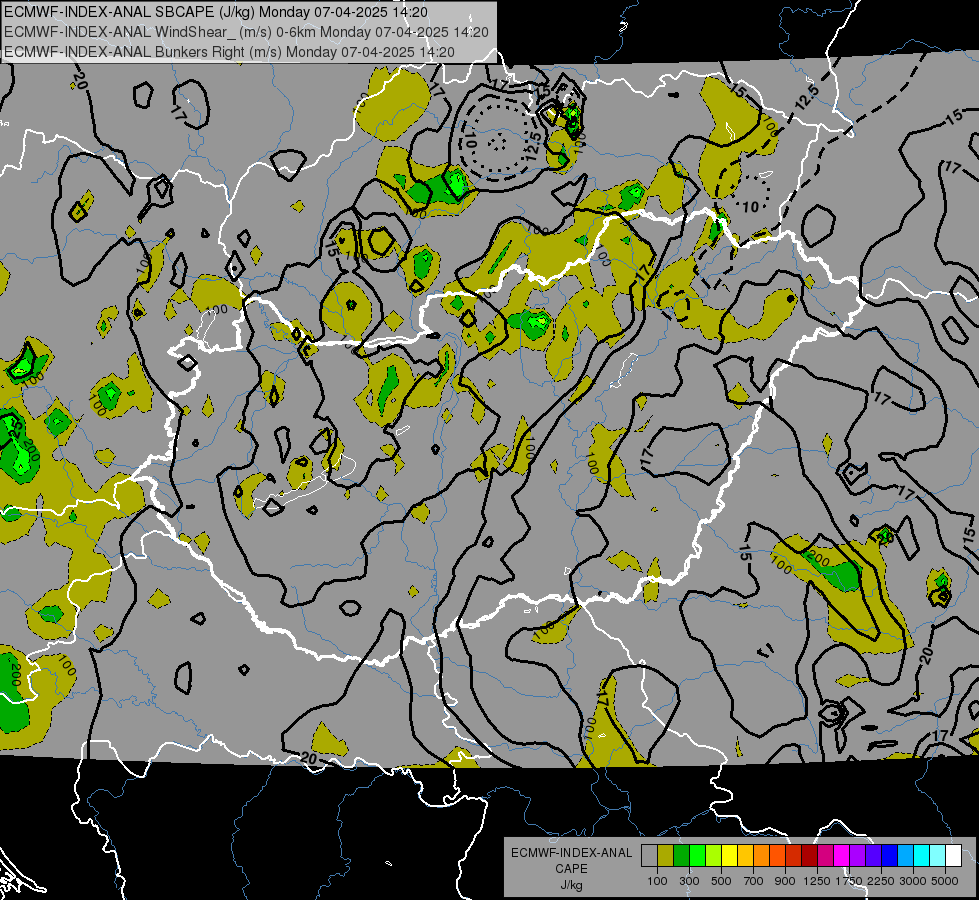
Task: Pick the gold legend swatch
Action: coord(745,856)
